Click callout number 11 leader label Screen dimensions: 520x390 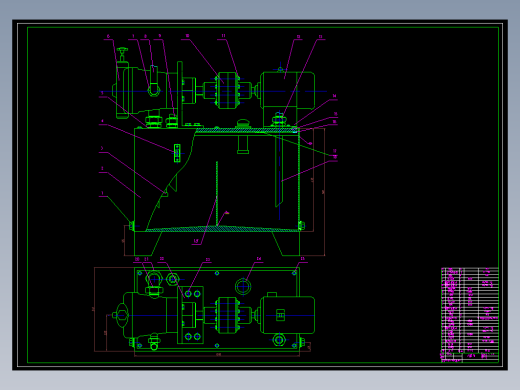(x=223, y=36)
